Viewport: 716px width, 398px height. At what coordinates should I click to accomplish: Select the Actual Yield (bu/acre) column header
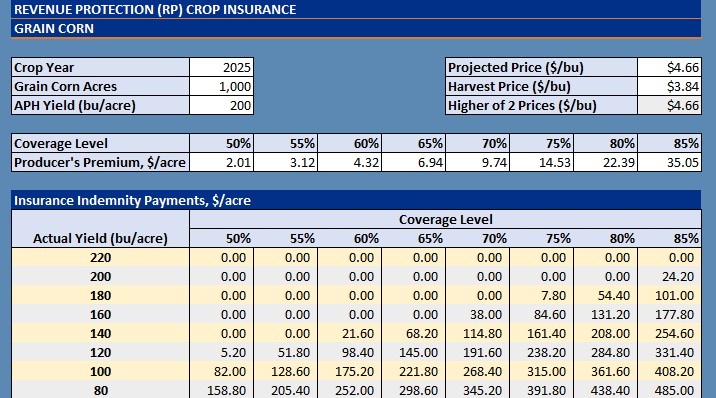pyautogui.click(x=100, y=238)
